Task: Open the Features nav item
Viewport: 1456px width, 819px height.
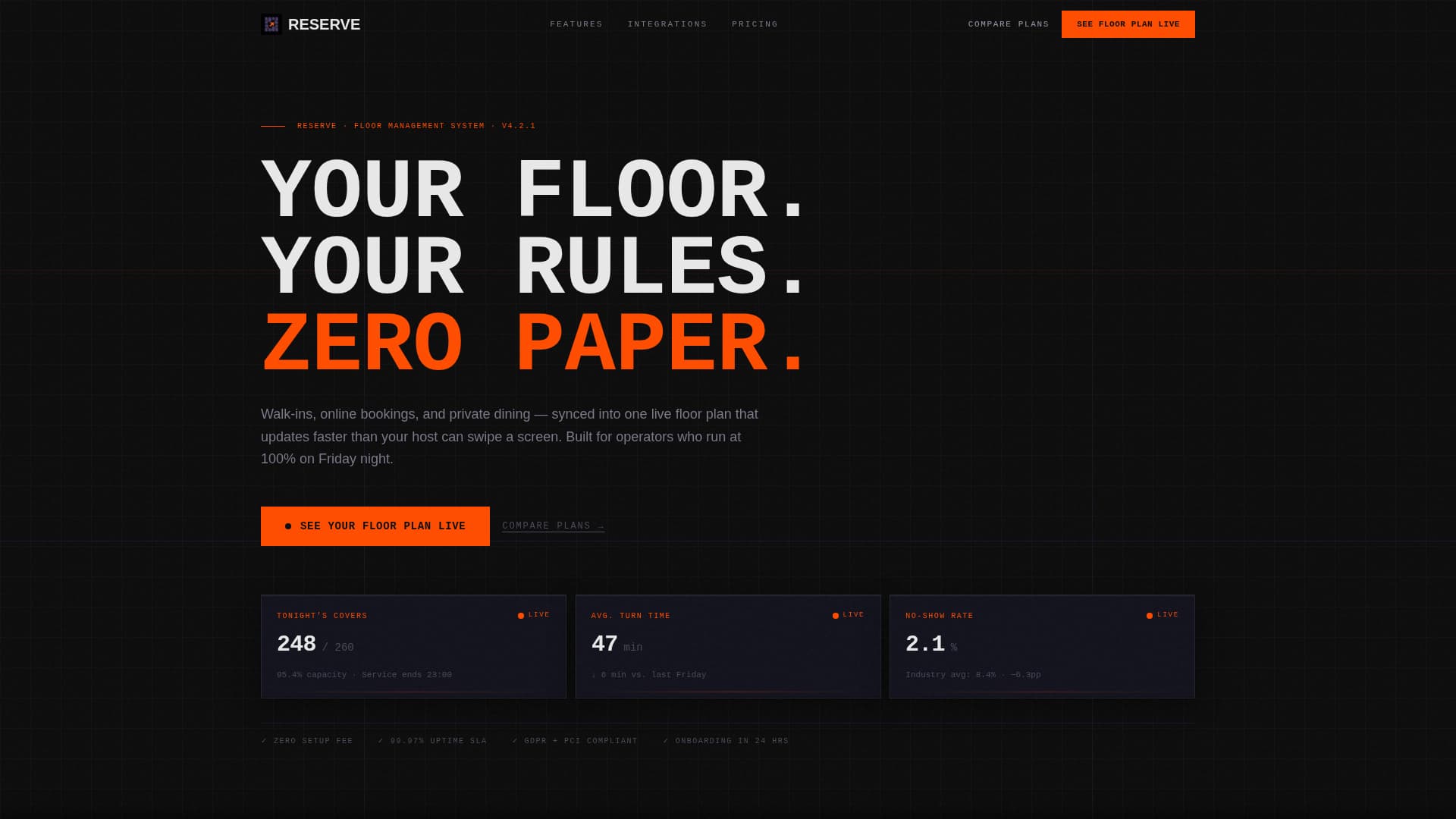Action: (576, 24)
